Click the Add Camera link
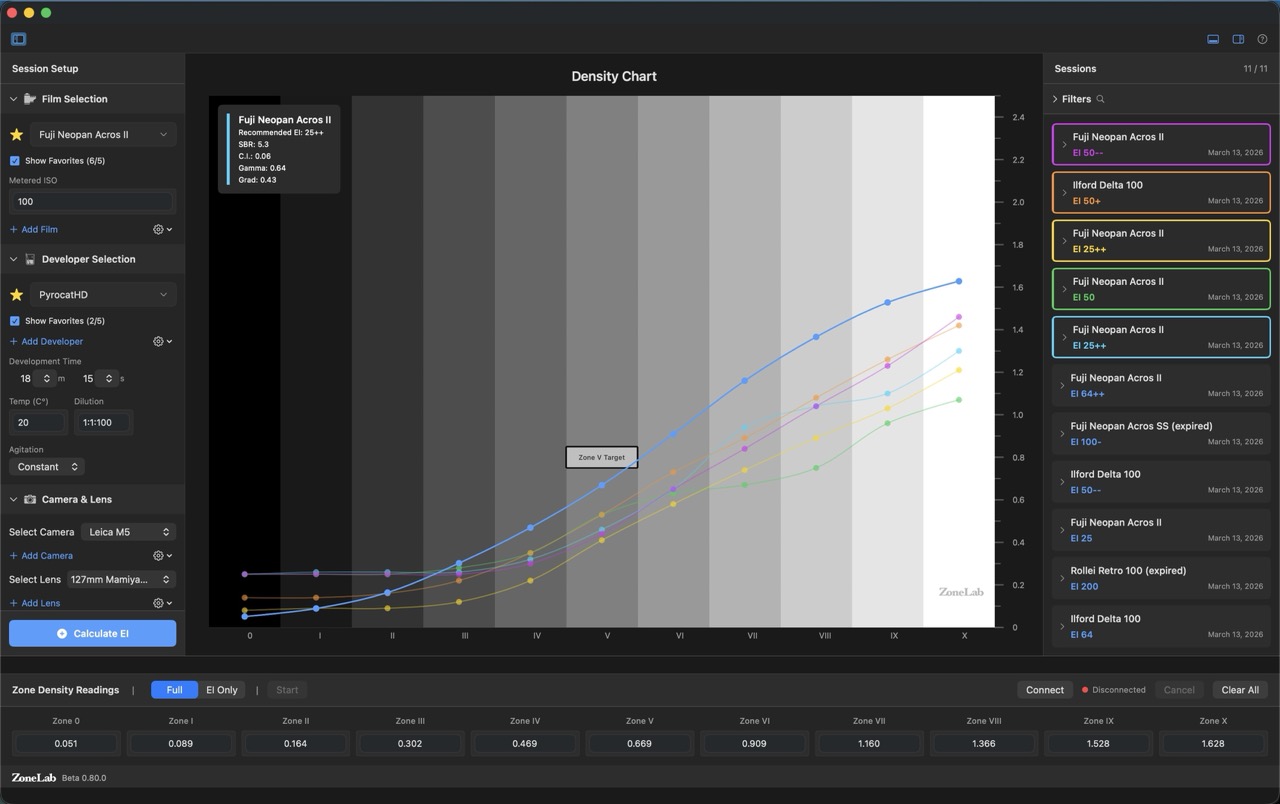1280x804 pixels. click(41, 555)
